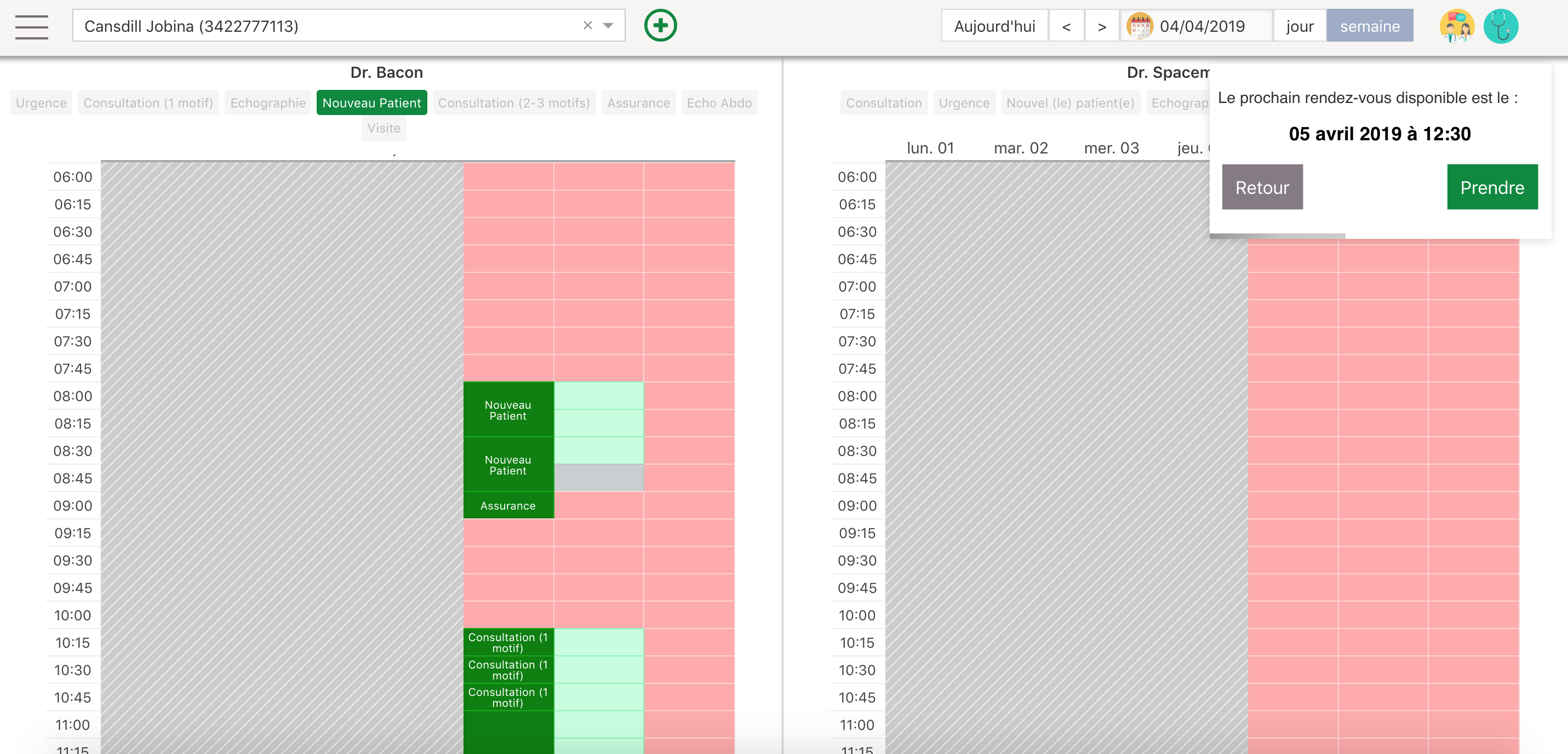Open the 08:00 Nouveau Patient slot
The image size is (1568, 754).
508,409
